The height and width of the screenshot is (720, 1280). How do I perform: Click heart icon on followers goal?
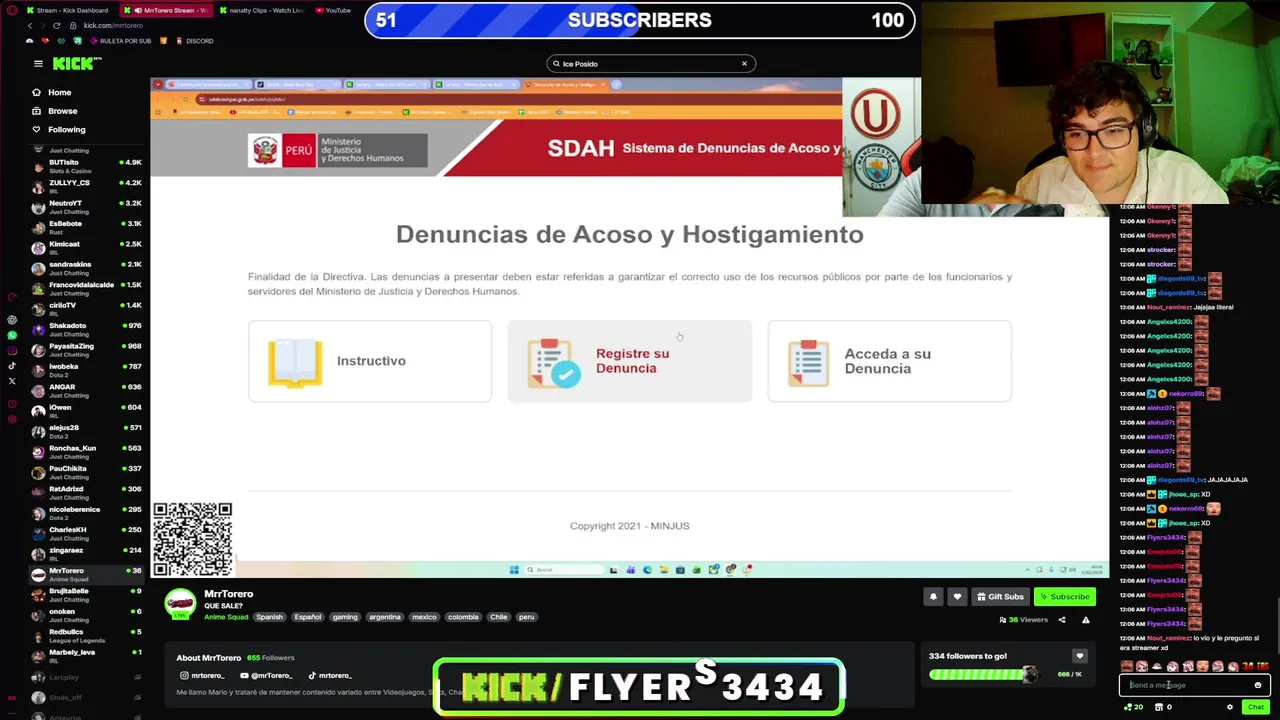click(1079, 656)
